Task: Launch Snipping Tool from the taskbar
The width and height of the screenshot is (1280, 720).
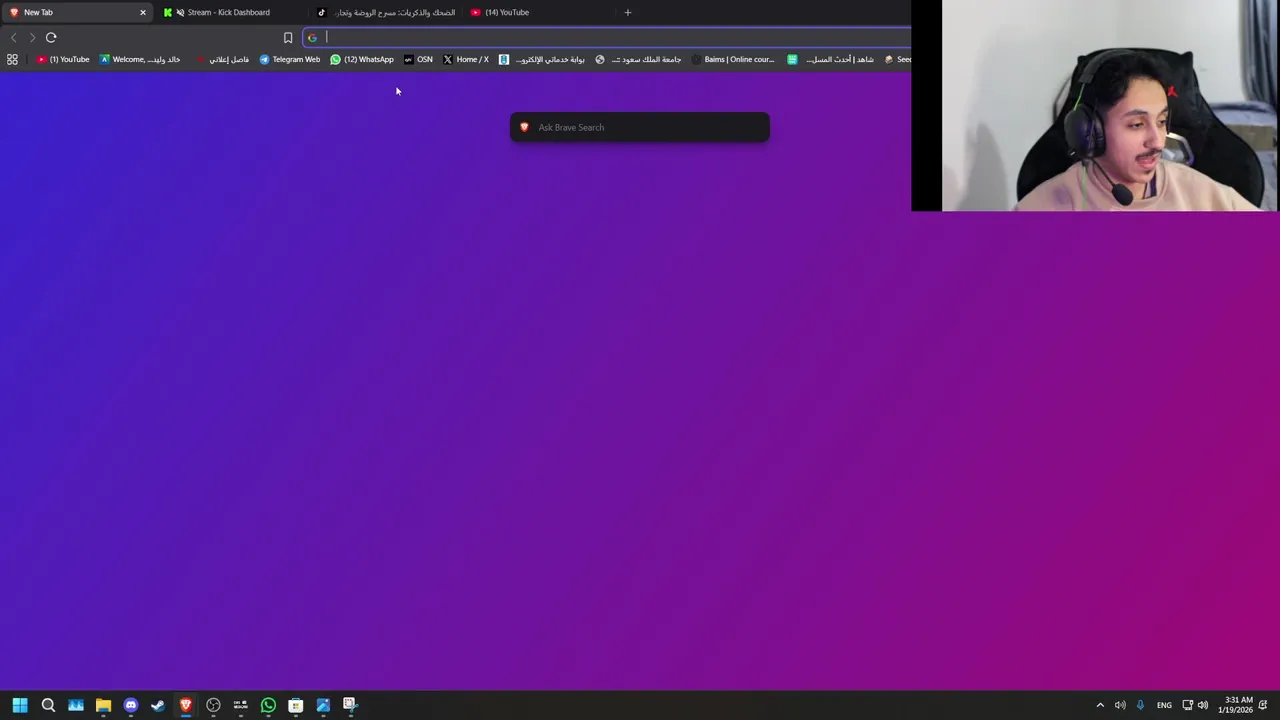Action: click(x=350, y=705)
